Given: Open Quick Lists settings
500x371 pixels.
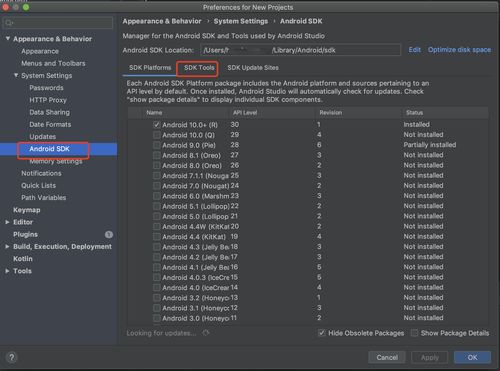Looking at the screenshot, I should click(x=39, y=186).
